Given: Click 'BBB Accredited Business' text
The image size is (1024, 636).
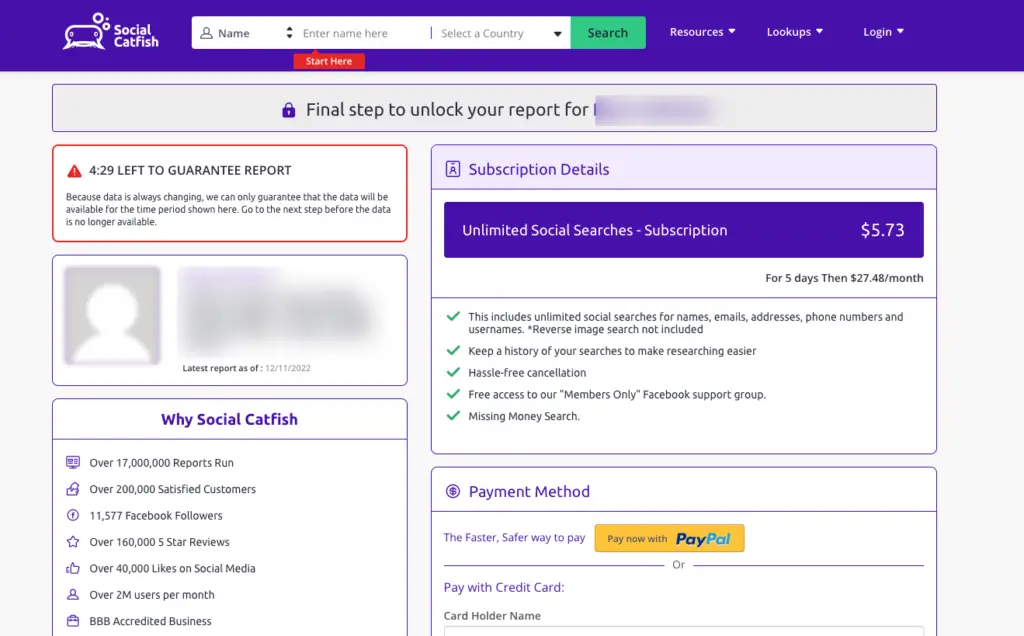Looking at the screenshot, I should point(150,621).
